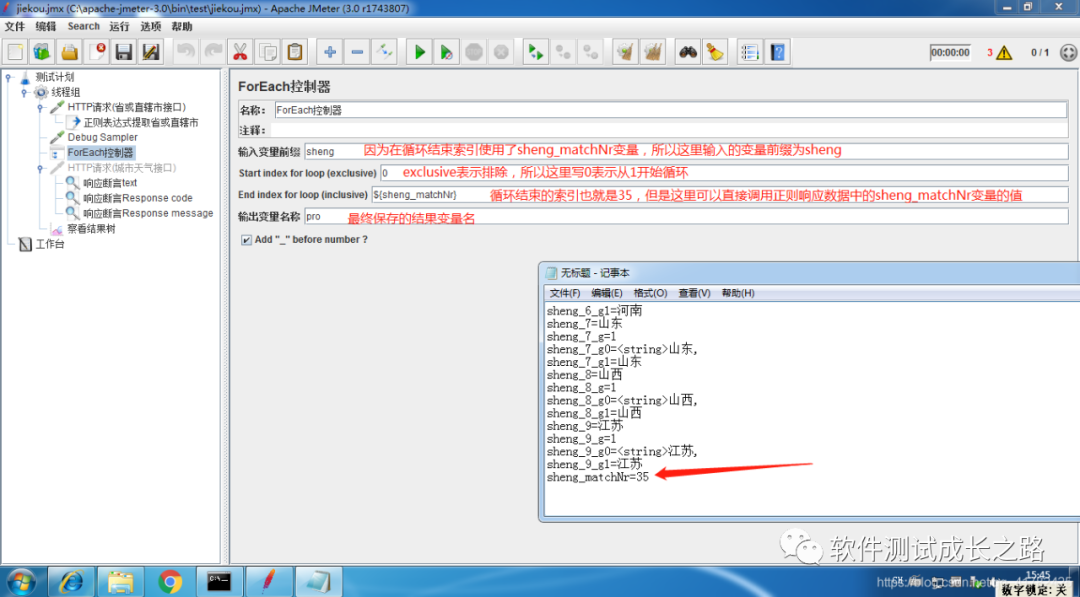Click the Windows Start button
The height and width of the screenshot is (597, 1080).
23,582
